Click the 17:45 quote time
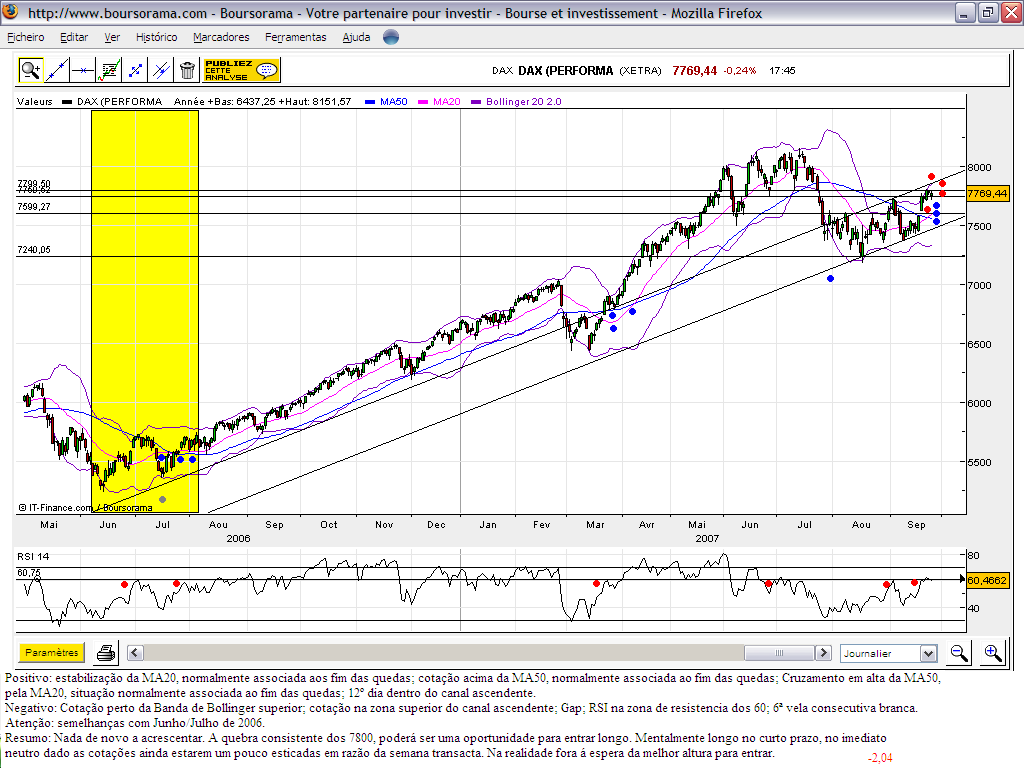 click(782, 71)
